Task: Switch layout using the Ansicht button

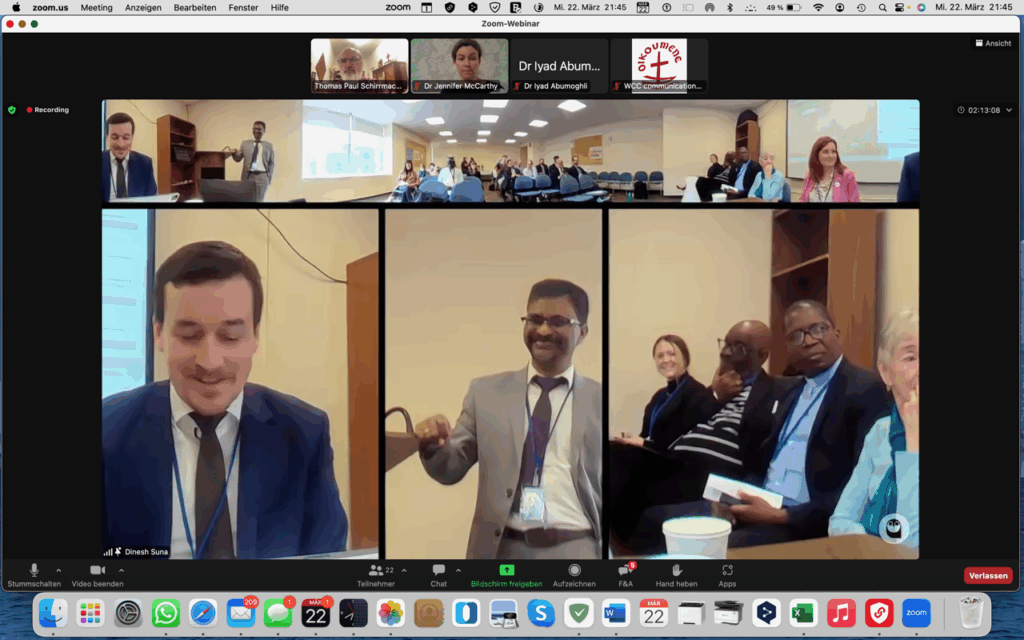Action: [x=993, y=43]
